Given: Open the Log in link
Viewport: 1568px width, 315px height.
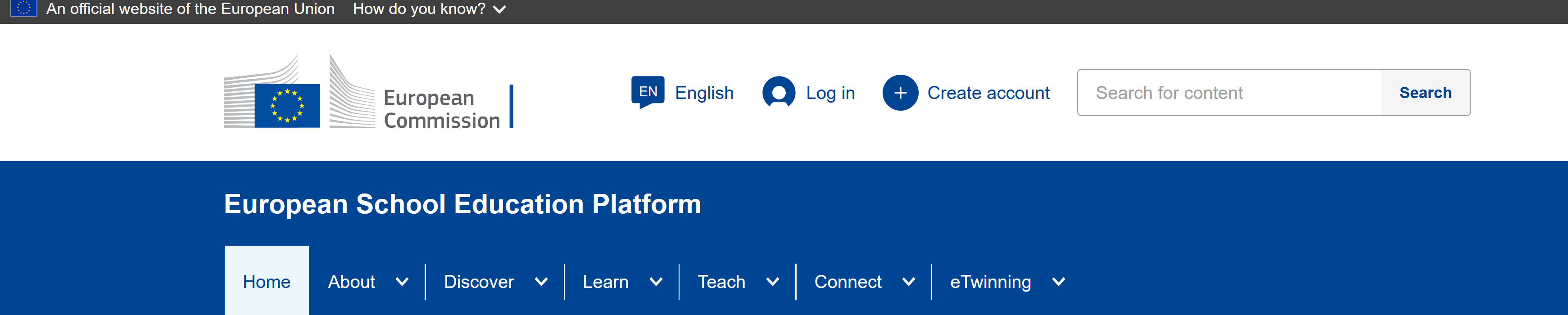Looking at the screenshot, I should tap(829, 93).
